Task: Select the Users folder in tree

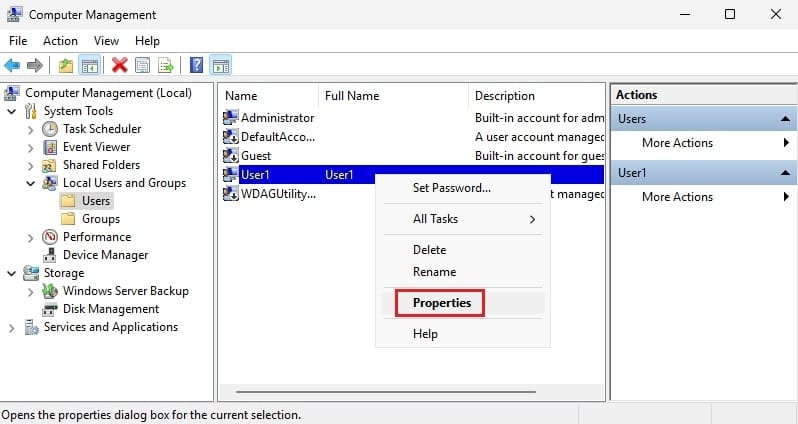Action: click(x=96, y=201)
